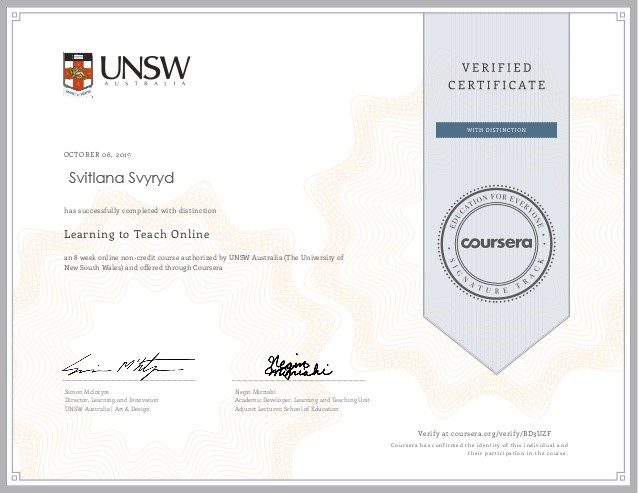Image resolution: width=638 pixels, height=493 pixels.
Task: Click the name 'Svitlana Svyryd'
Action: click(121, 178)
